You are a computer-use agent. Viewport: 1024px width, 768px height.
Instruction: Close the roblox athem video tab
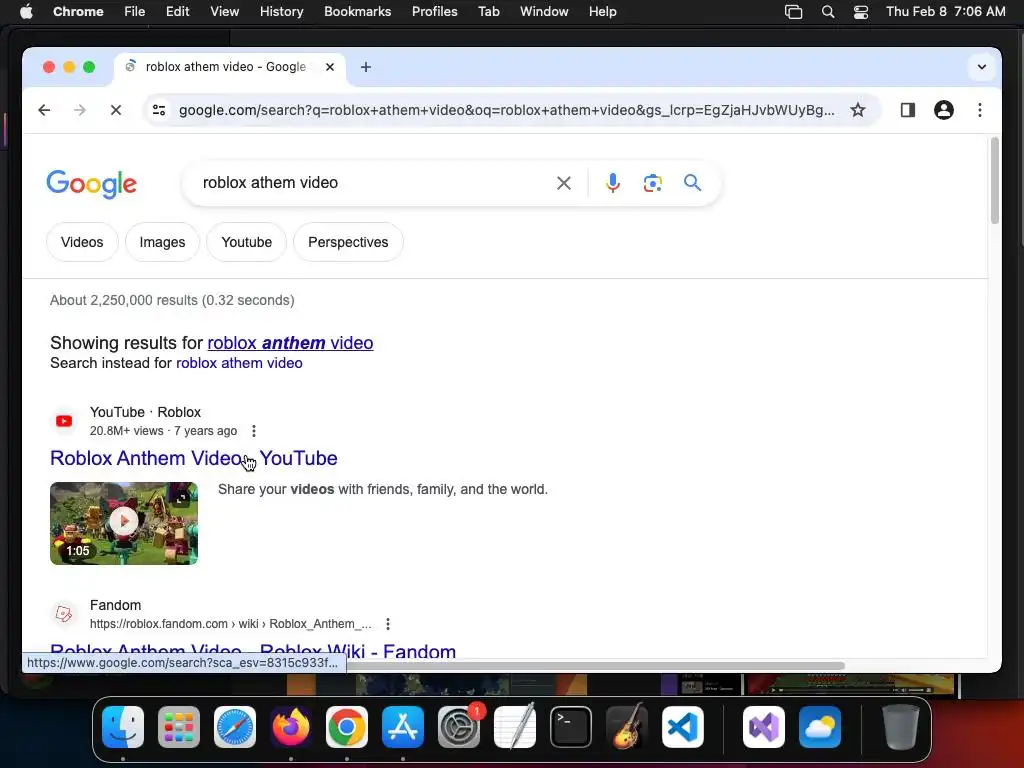click(330, 67)
